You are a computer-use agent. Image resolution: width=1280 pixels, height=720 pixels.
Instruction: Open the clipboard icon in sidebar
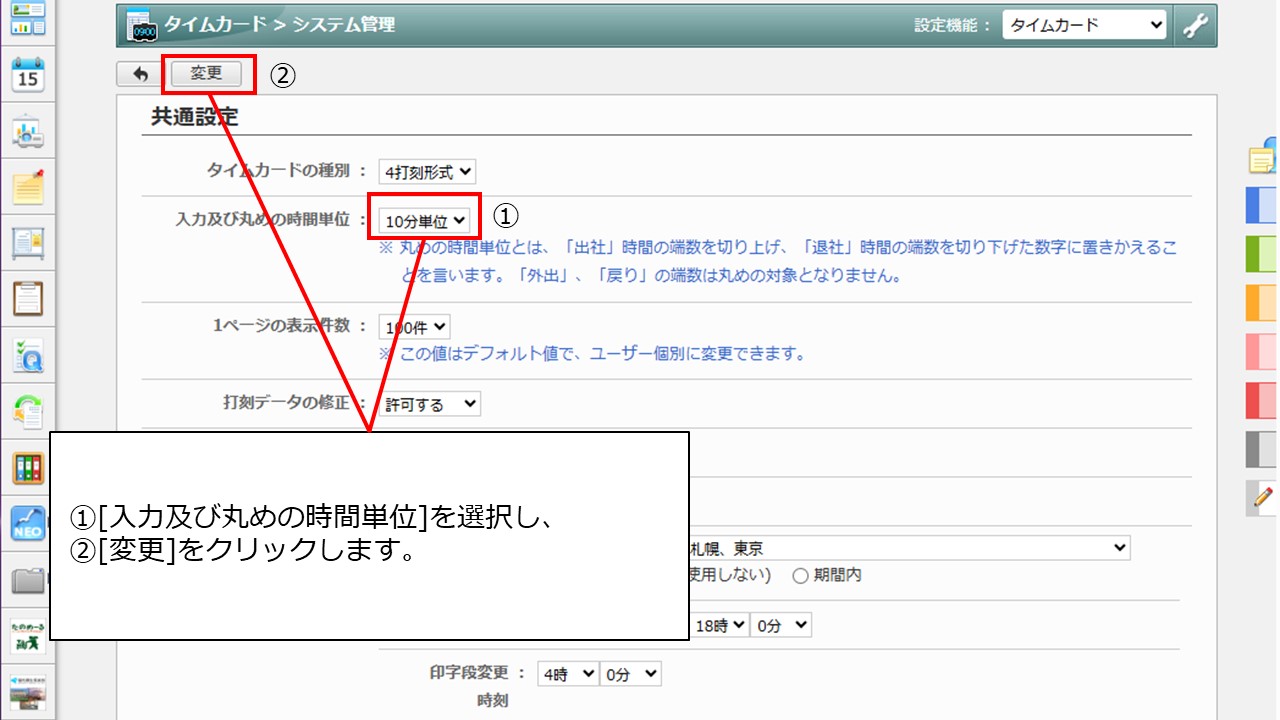(28, 297)
